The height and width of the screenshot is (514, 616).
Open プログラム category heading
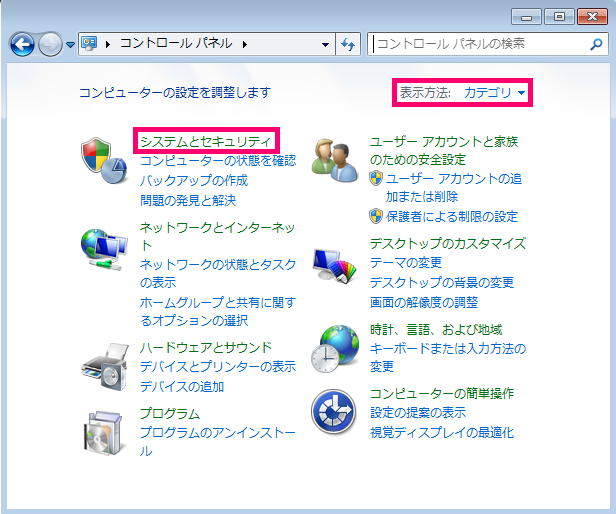click(170, 413)
